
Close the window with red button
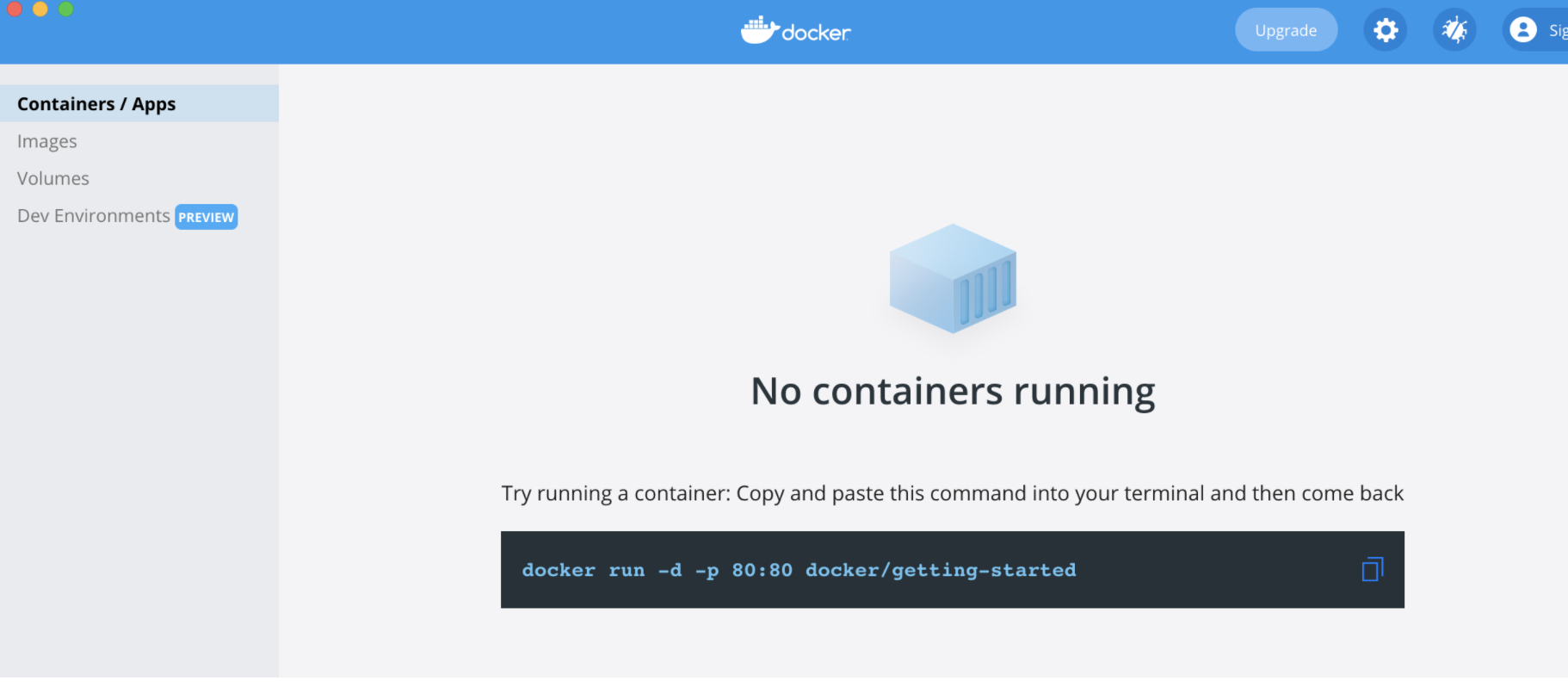15,9
